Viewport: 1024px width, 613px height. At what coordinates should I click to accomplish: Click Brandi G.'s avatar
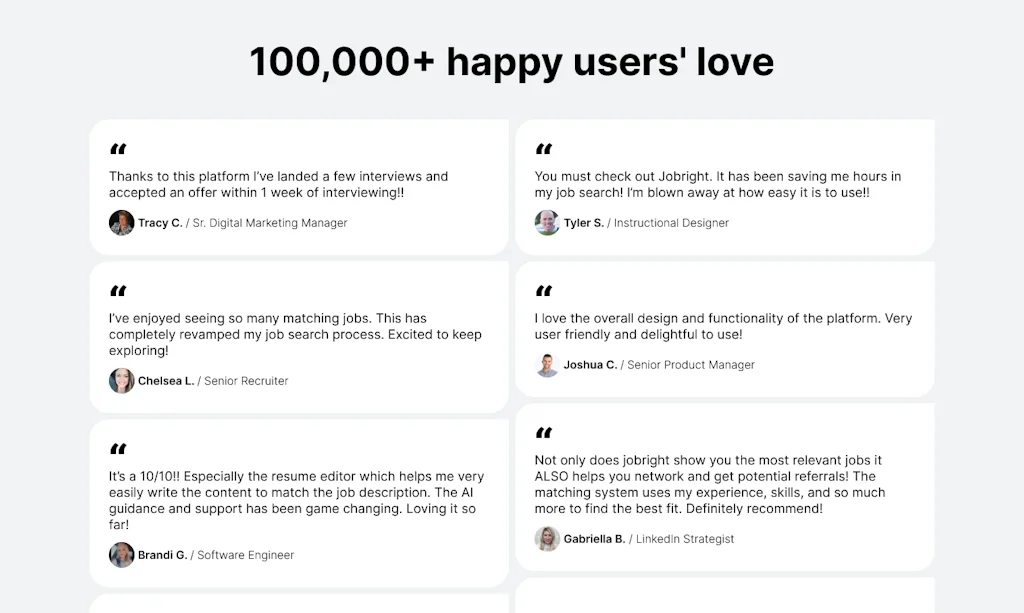pos(121,555)
